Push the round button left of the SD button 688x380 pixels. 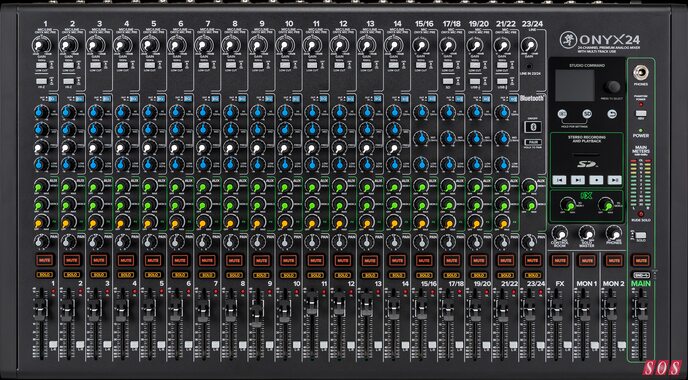tap(562, 114)
